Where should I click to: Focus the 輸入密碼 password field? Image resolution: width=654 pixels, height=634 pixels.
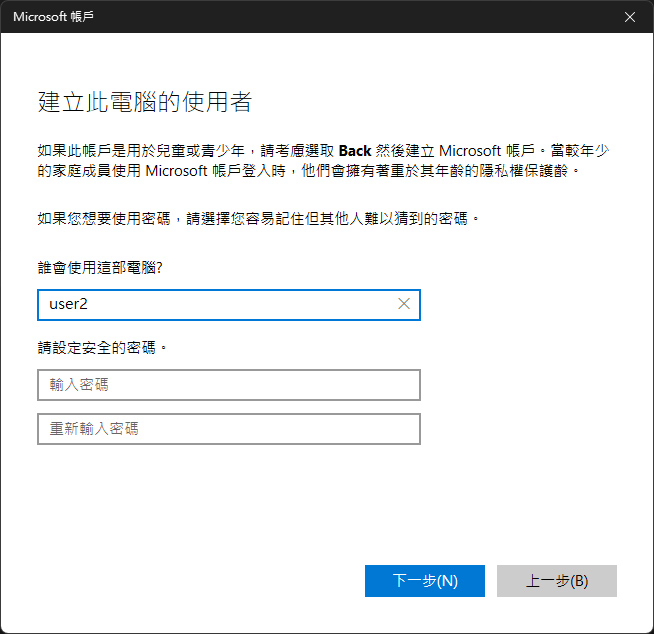click(x=229, y=385)
